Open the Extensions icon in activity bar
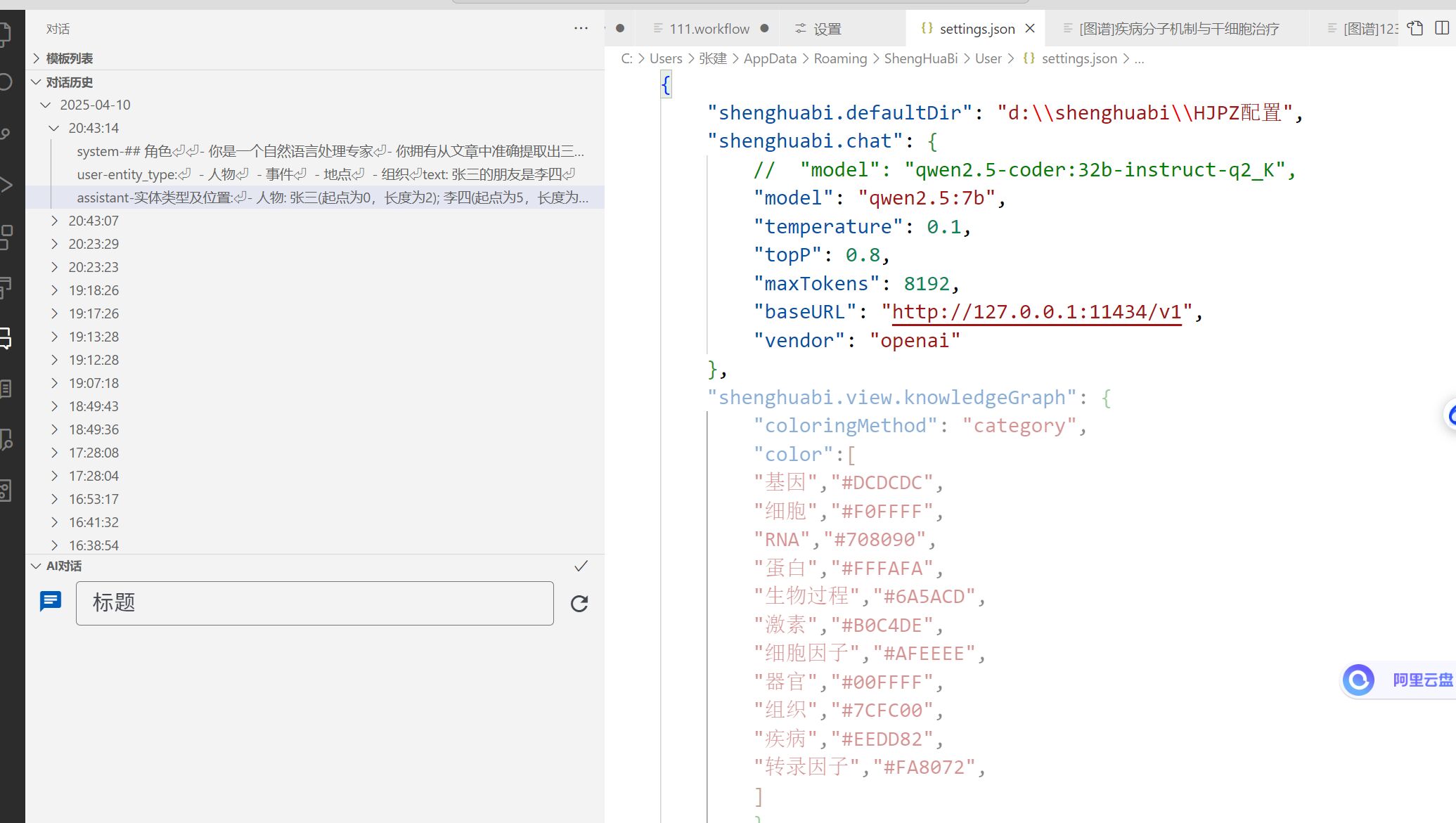1456x823 pixels. 6,238
